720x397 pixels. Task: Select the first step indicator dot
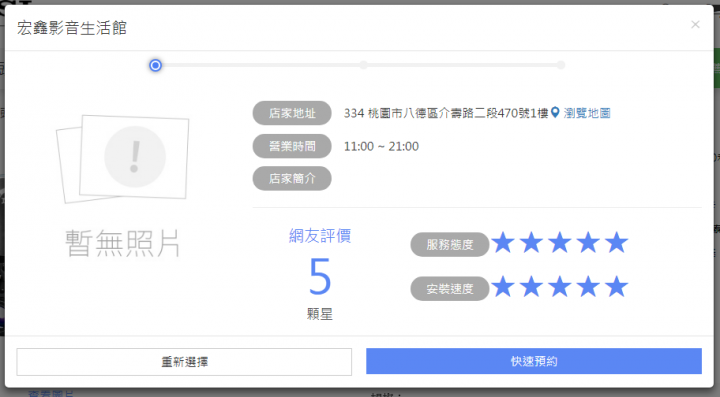(x=156, y=65)
